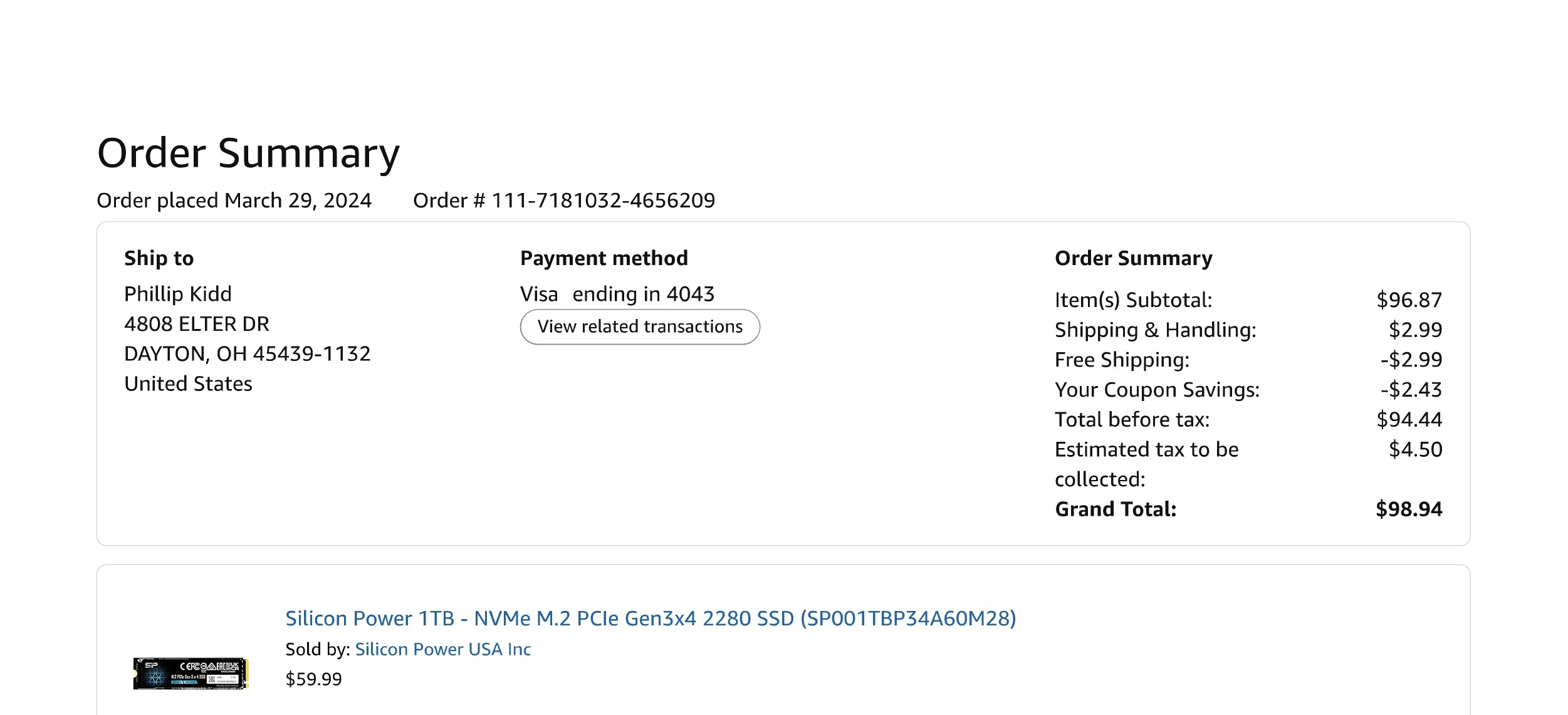The height and width of the screenshot is (715, 1568).
Task: Open the Silicon Power 1TB SSD product link
Action: (x=651, y=618)
